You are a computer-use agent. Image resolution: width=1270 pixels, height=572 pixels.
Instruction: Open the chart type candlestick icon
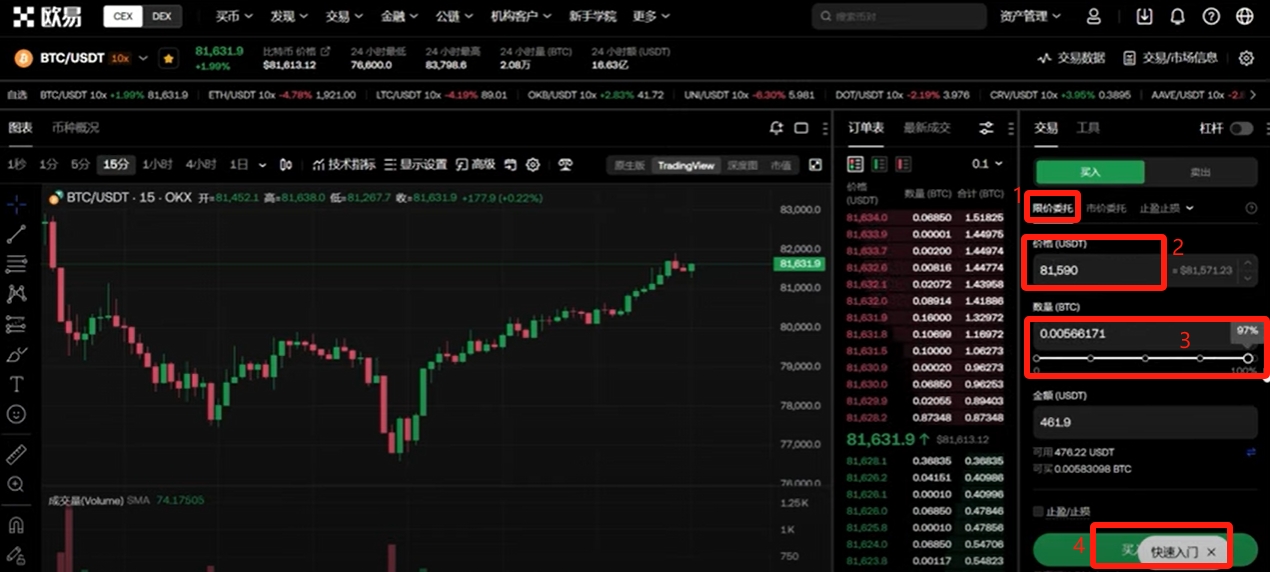click(287, 165)
